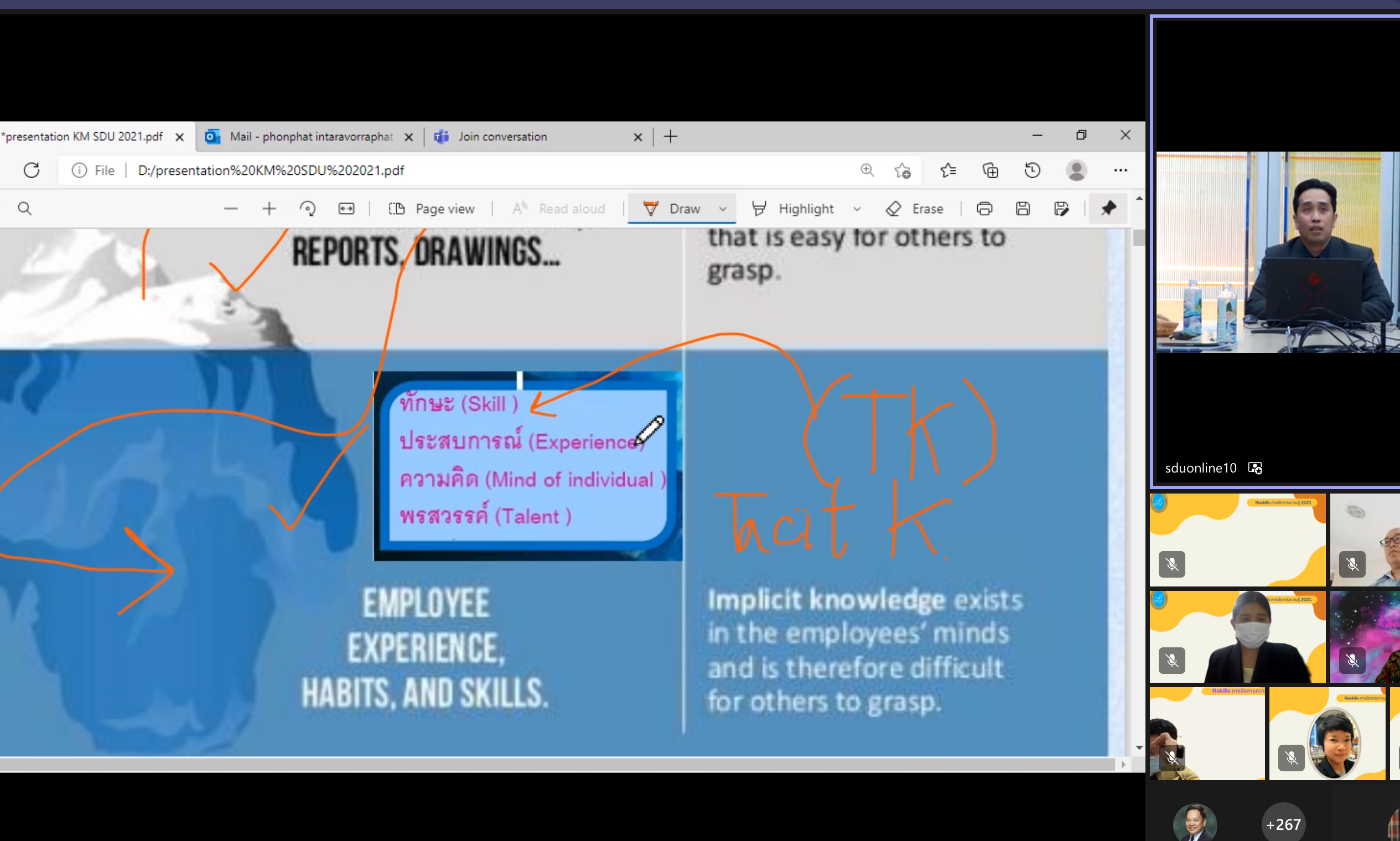Expand the Highlight options arrow
Viewport: 1400px width, 841px height.
(x=857, y=209)
